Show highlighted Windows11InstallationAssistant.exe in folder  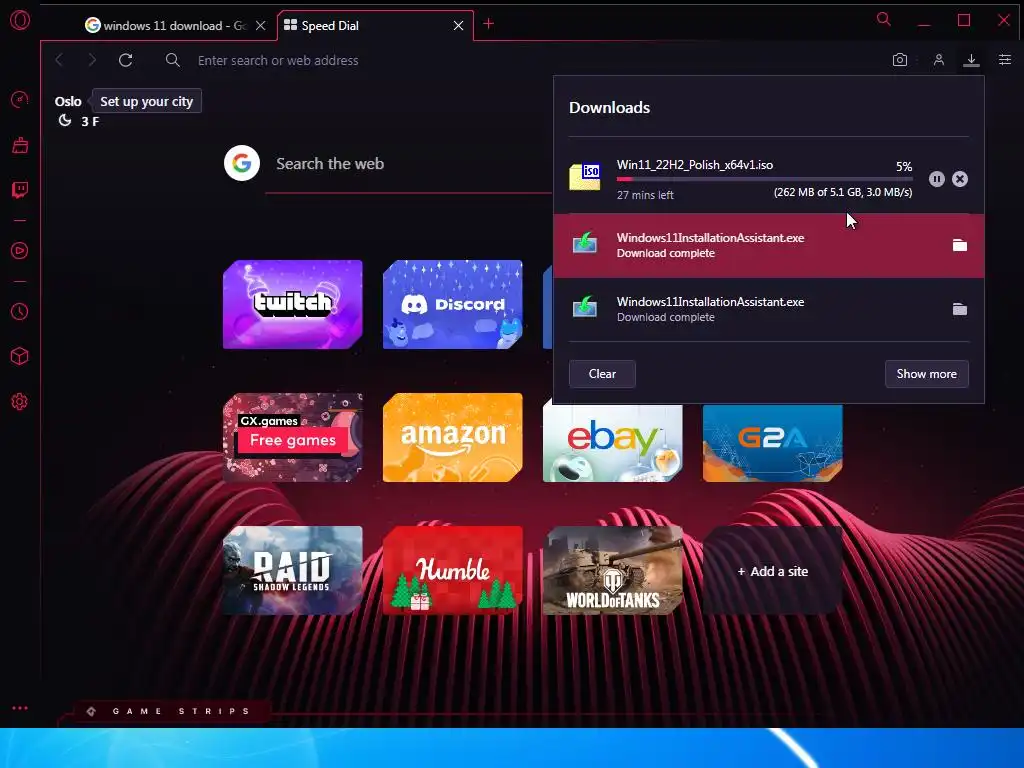coord(959,245)
